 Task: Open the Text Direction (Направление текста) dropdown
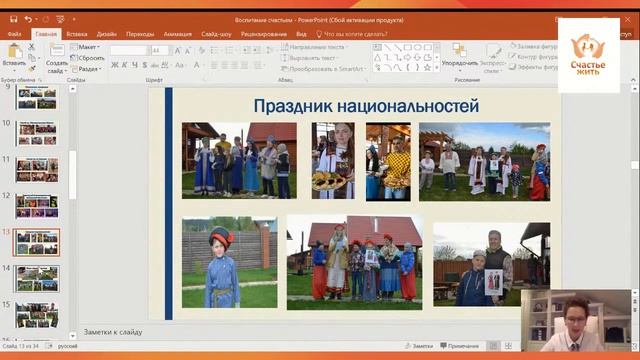tap(315, 47)
